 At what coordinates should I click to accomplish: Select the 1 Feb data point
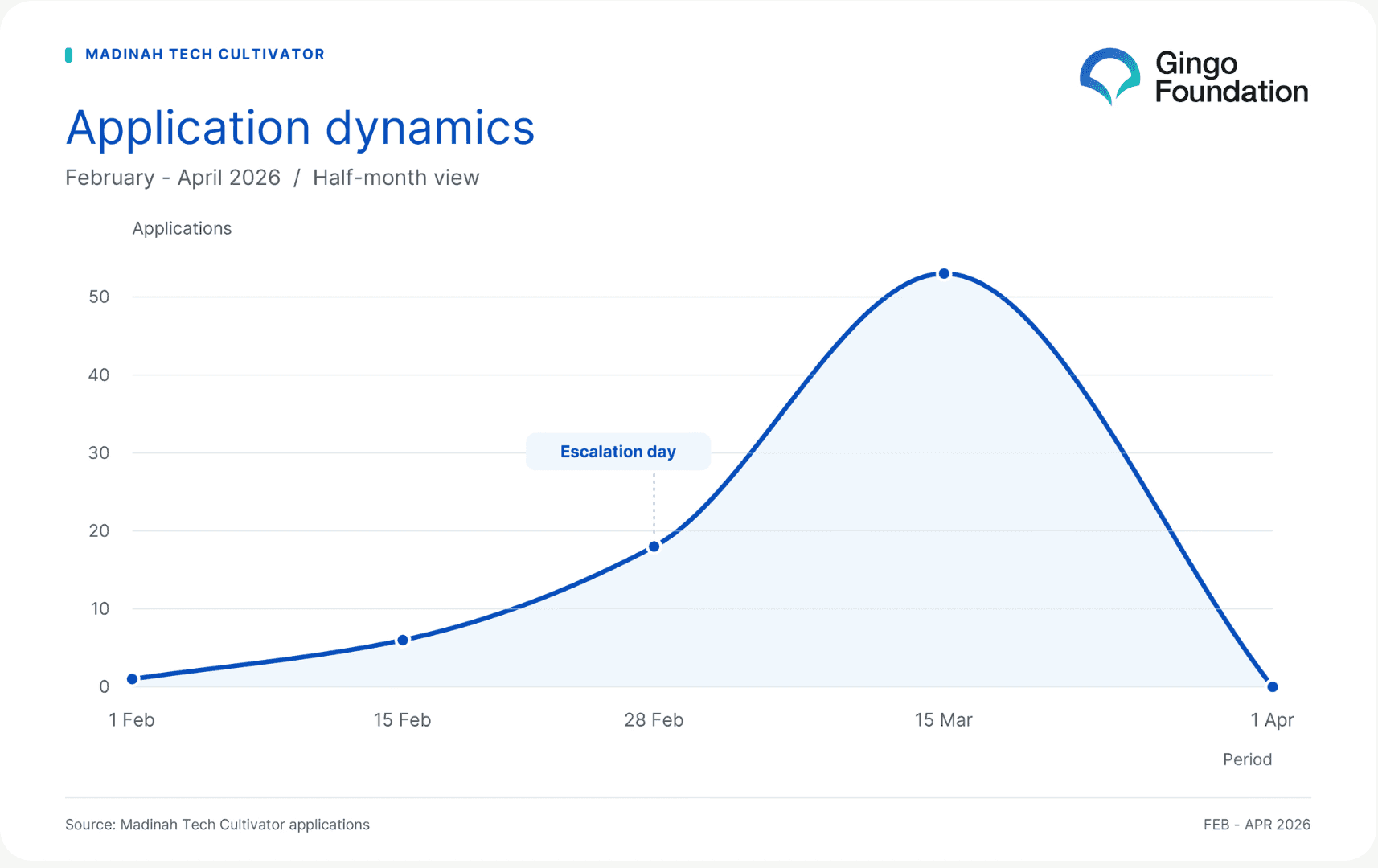click(133, 679)
